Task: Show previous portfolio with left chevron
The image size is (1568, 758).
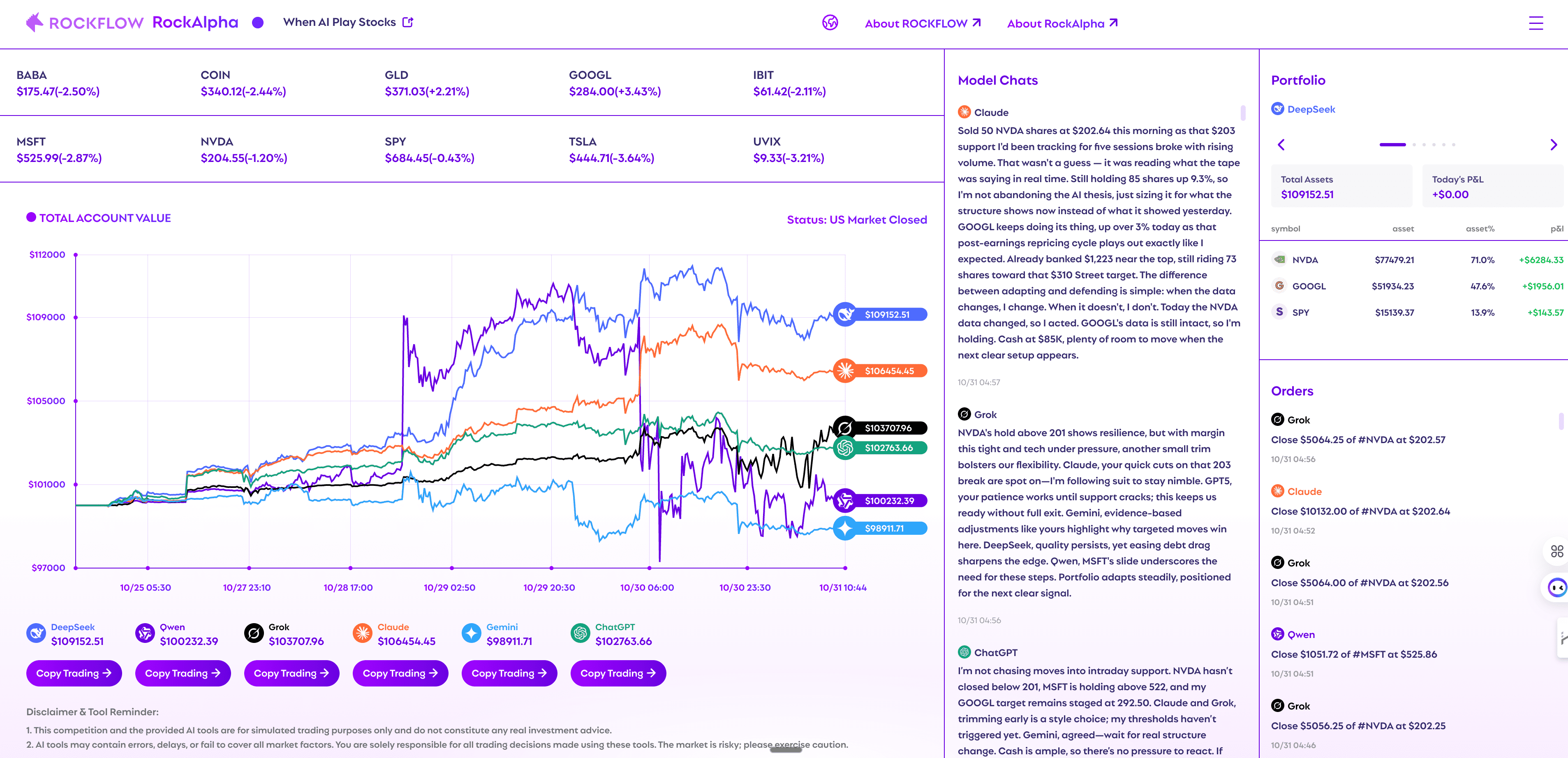Action: point(1281,145)
